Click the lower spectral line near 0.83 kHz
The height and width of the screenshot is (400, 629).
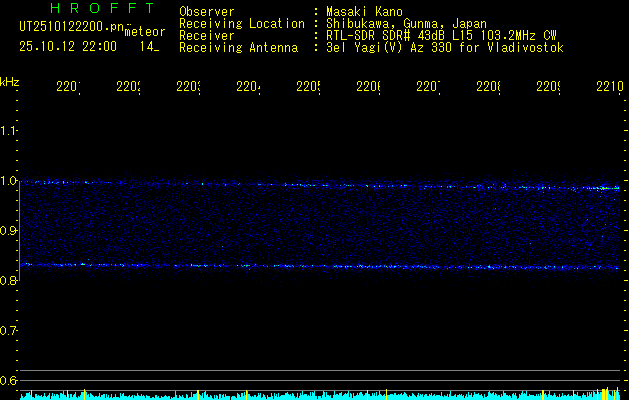[x=300, y=266]
